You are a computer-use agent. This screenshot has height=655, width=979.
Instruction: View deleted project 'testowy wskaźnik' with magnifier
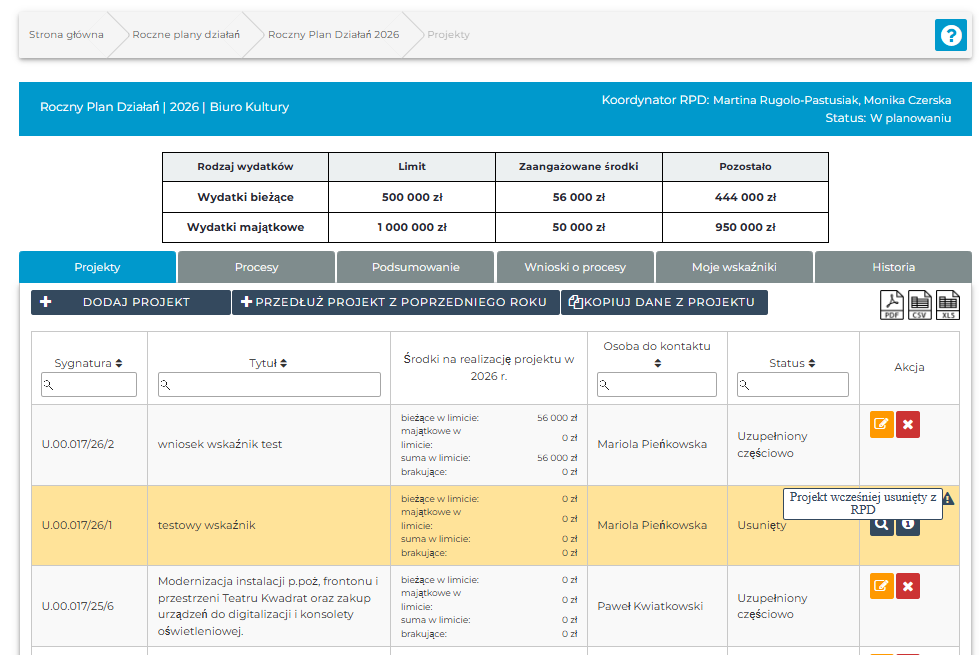[881, 524]
